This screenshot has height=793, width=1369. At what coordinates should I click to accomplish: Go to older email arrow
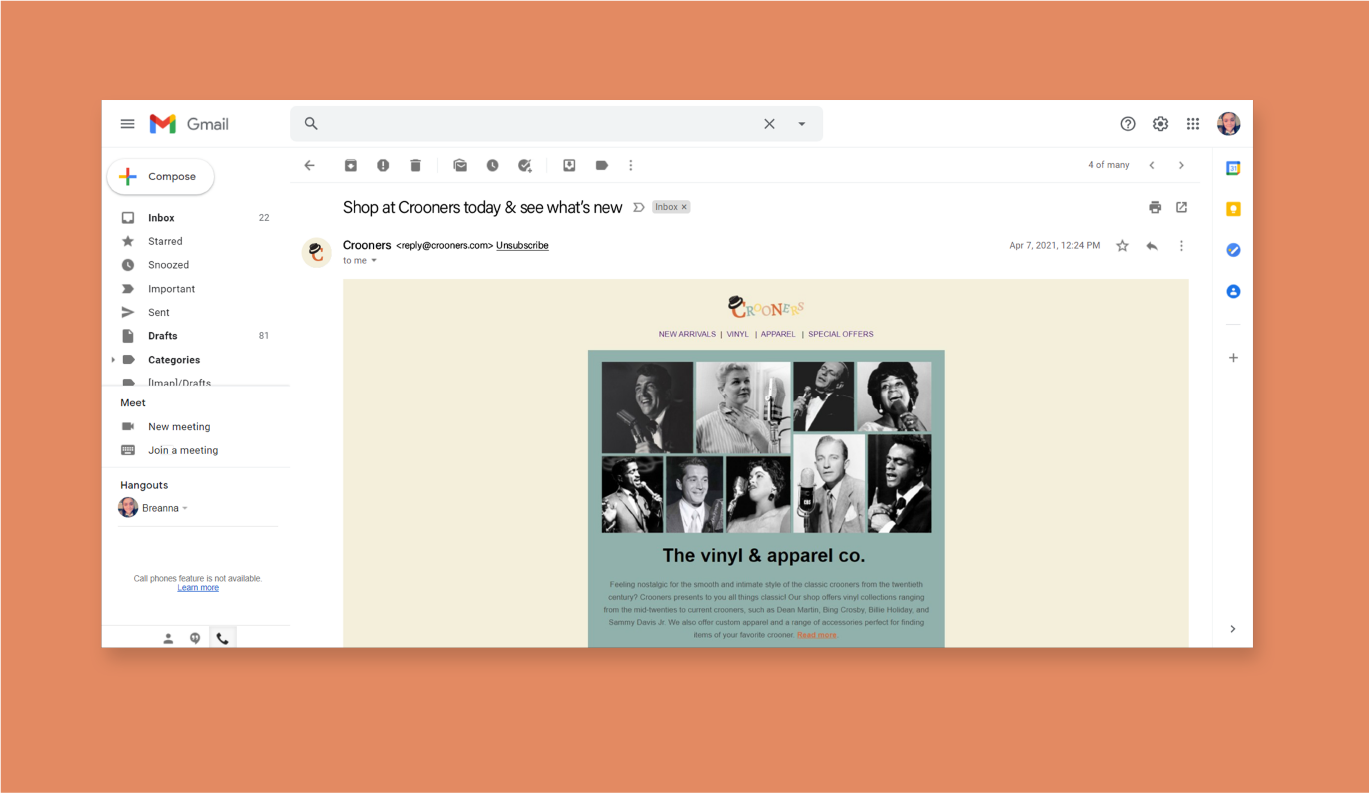[1181, 165]
